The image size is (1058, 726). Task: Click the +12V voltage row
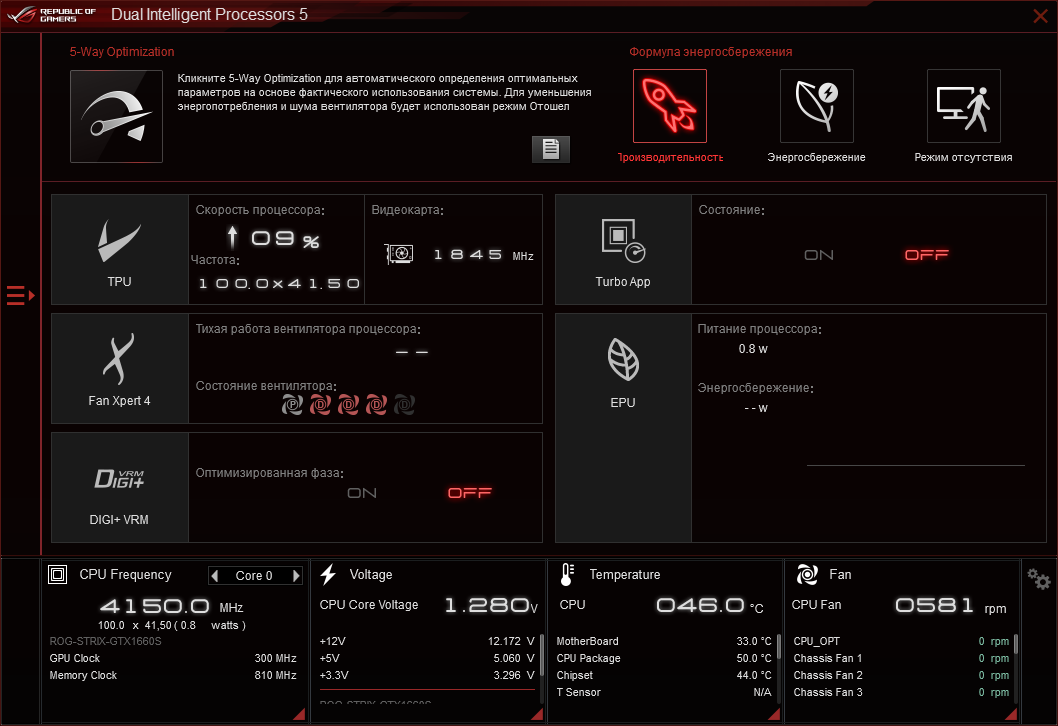[426, 641]
